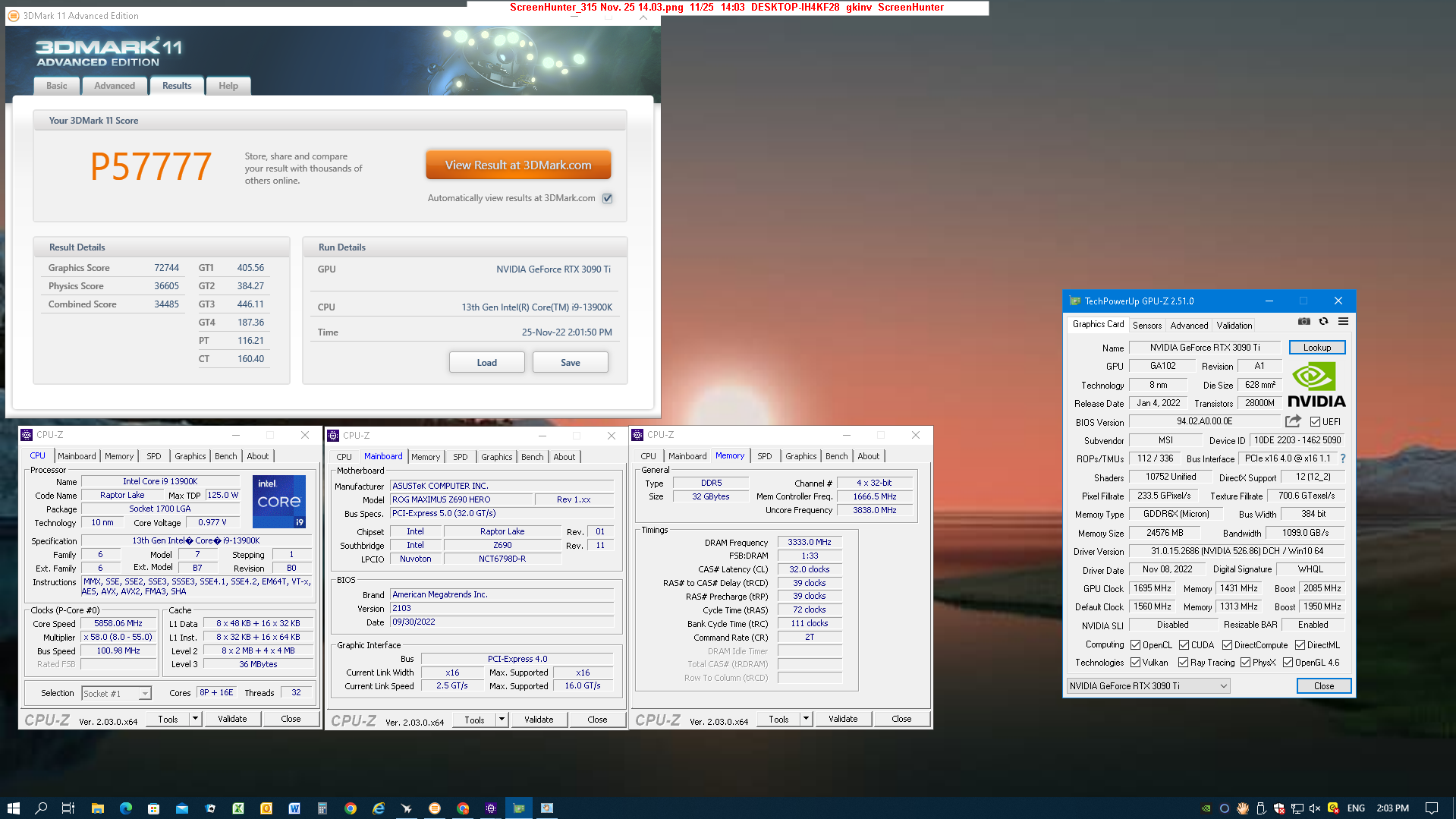Toggle UEFI checkbox in GPU-Z
Viewport: 1456px width, 819px height.
1315,422
